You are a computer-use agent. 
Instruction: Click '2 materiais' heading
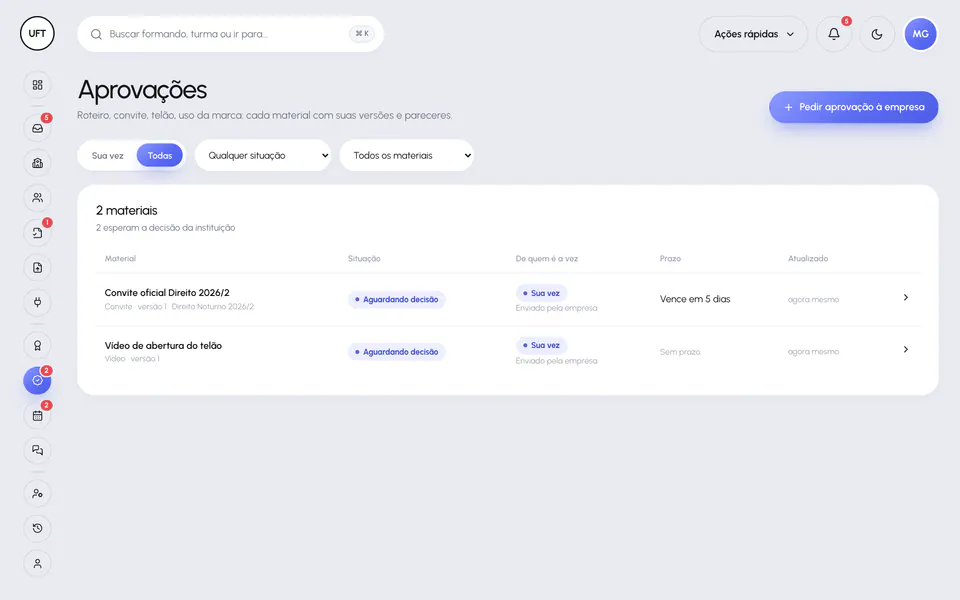pos(127,211)
